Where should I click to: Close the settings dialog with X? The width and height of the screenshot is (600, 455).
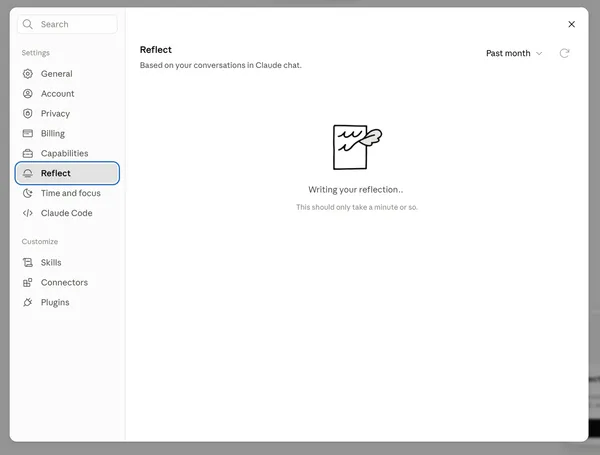pos(571,24)
